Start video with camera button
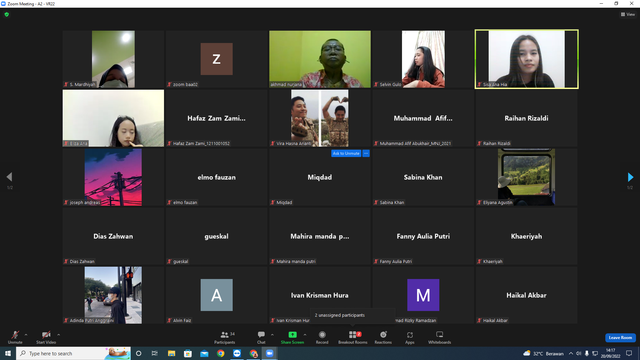This screenshot has height=360, width=640. [46, 337]
